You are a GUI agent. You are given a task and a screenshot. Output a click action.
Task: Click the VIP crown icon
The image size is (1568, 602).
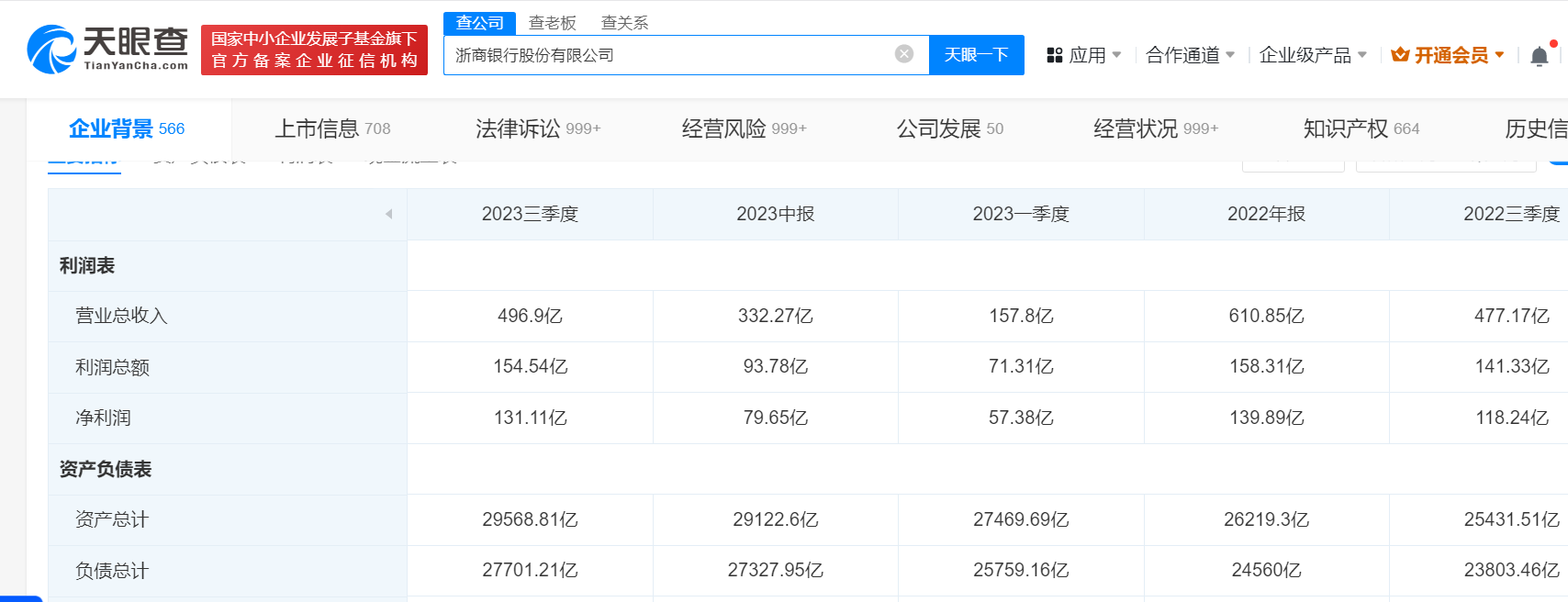click(x=1400, y=55)
